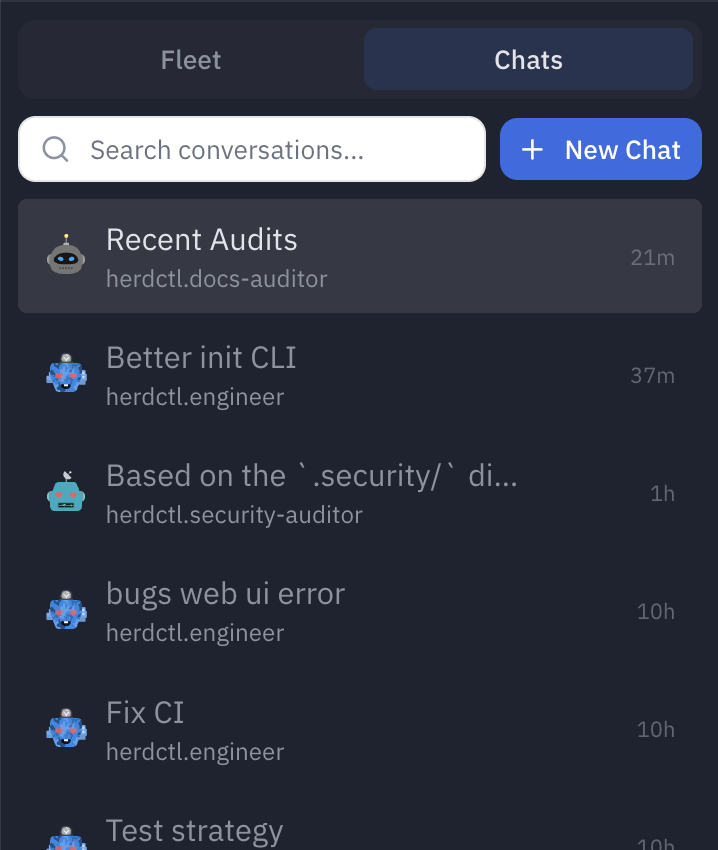Click the plus icon in New Chat
Screen dimensions: 718x850
[533, 150]
